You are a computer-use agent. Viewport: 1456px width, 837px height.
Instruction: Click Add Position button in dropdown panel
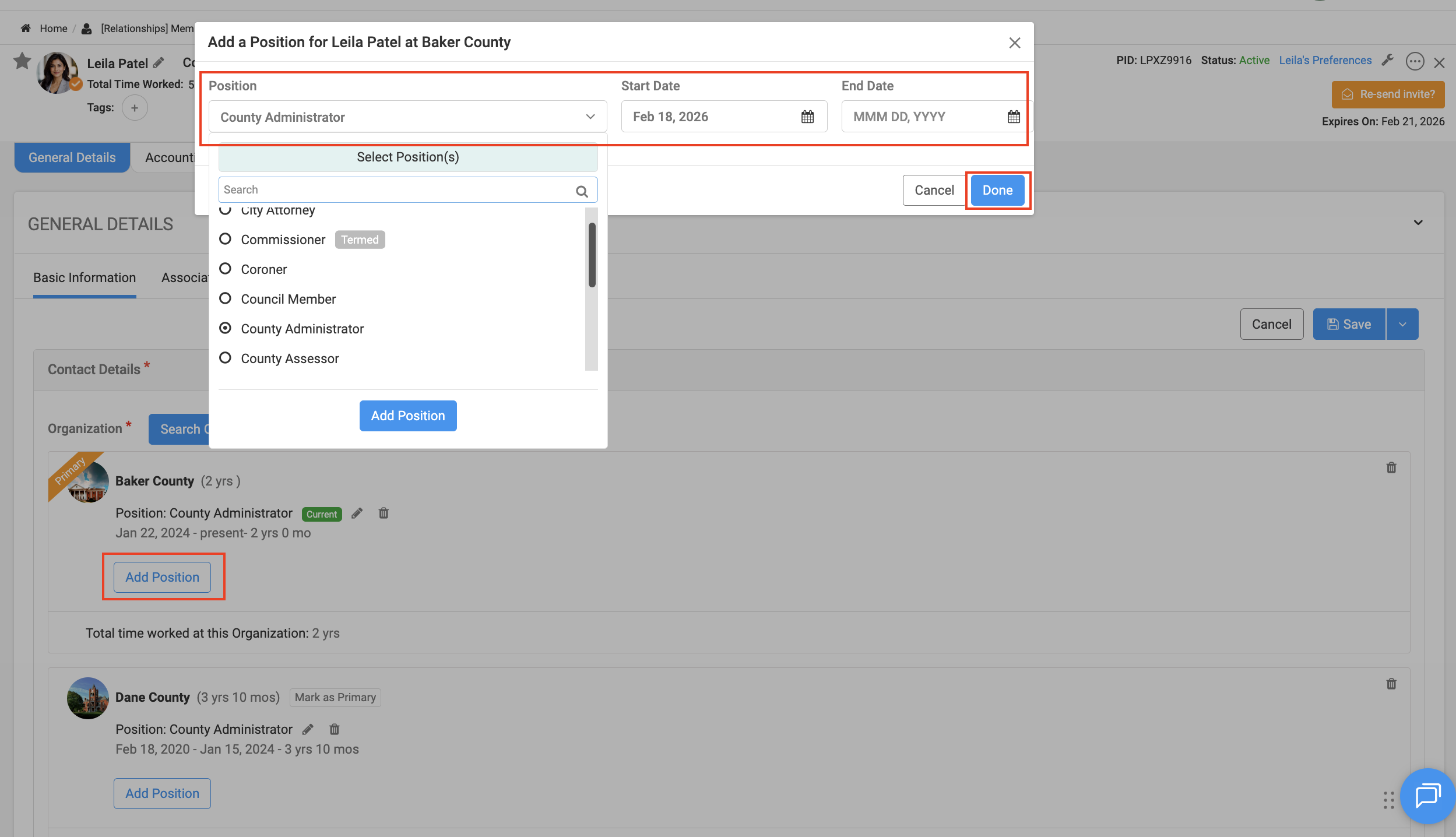[x=407, y=416]
